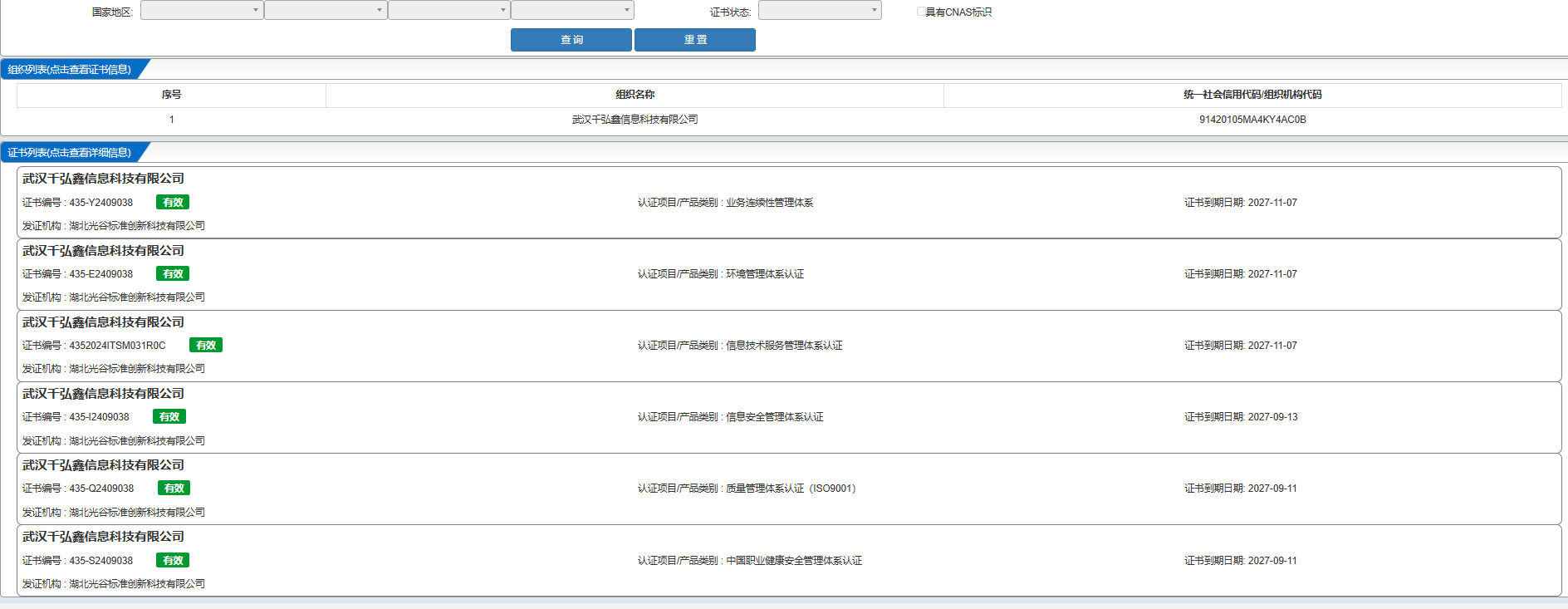Click the 有效 badge beside 4352024ITSM031R0C
The width and height of the screenshot is (1568, 609).
point(206,345)
